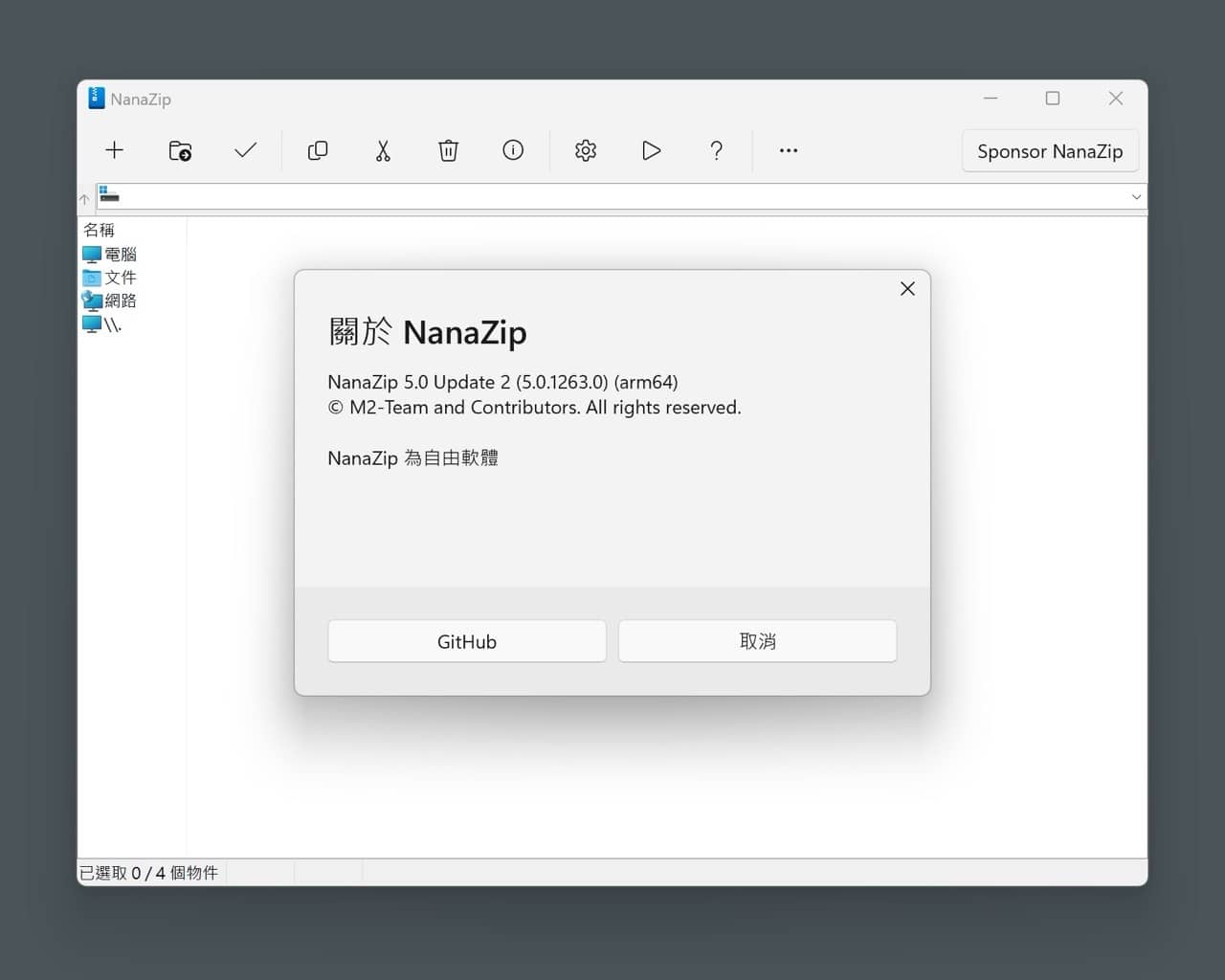Image resolution: width=1225 pixels, height=980 pixels.
Task: Click the 取消 button in dialog
Action: tap(757, 641)
